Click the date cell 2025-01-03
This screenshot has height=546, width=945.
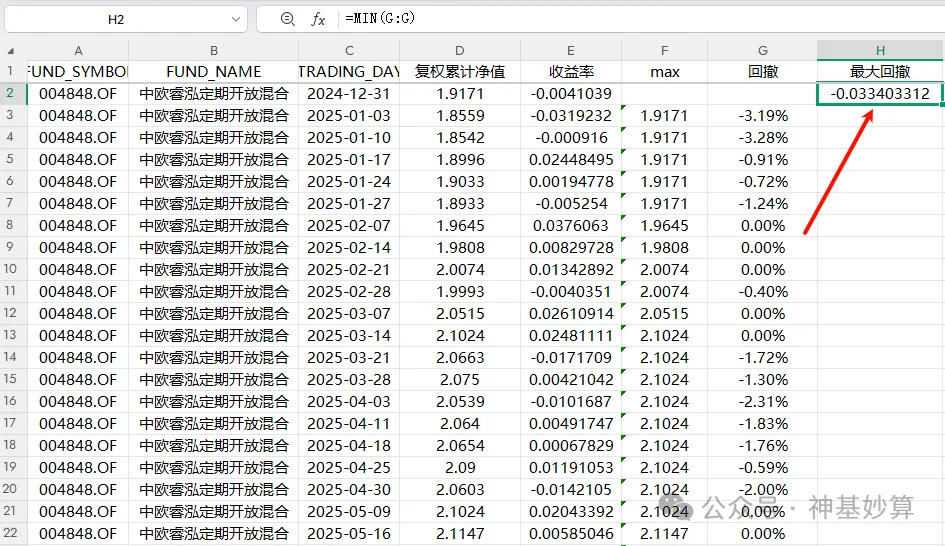[349, 116]
